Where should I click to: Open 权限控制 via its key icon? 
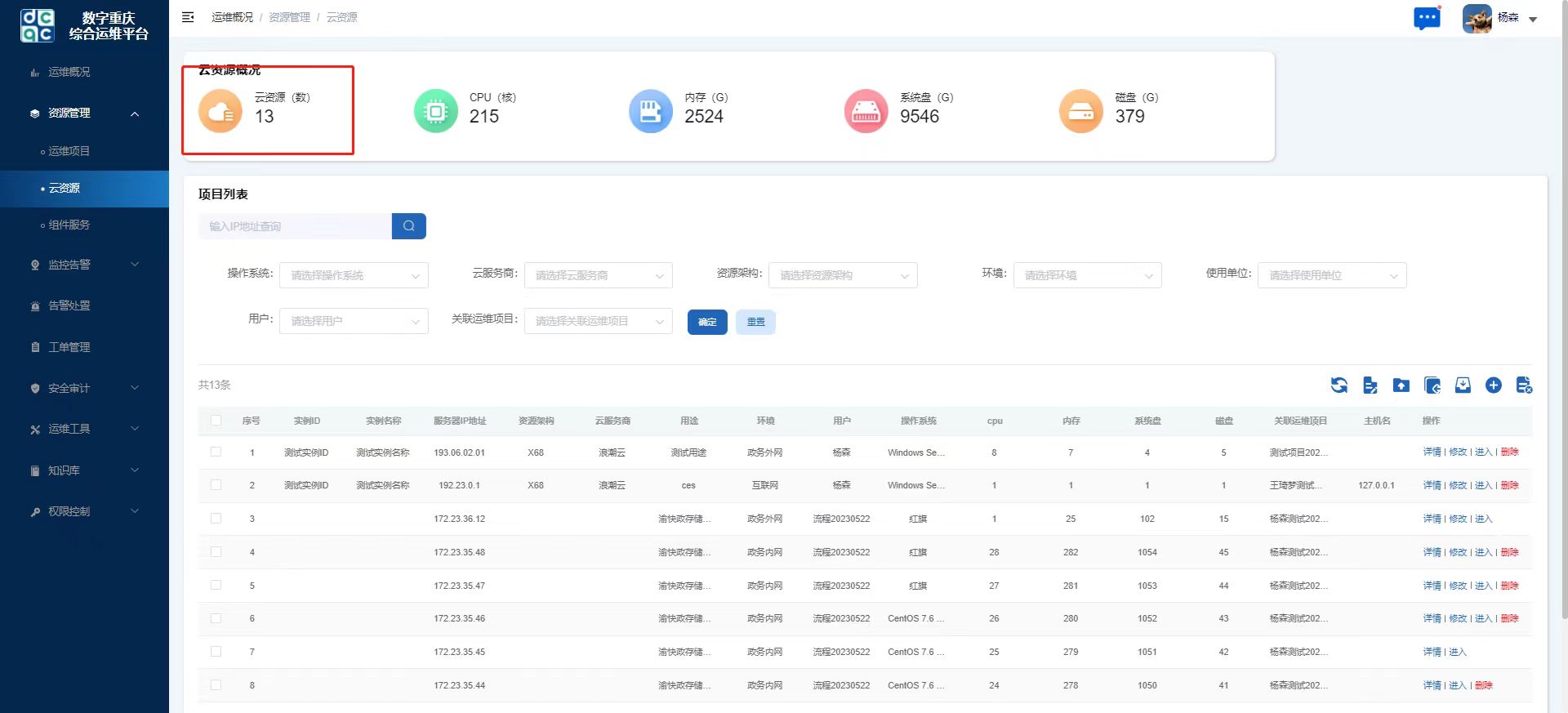click(35, 512)
